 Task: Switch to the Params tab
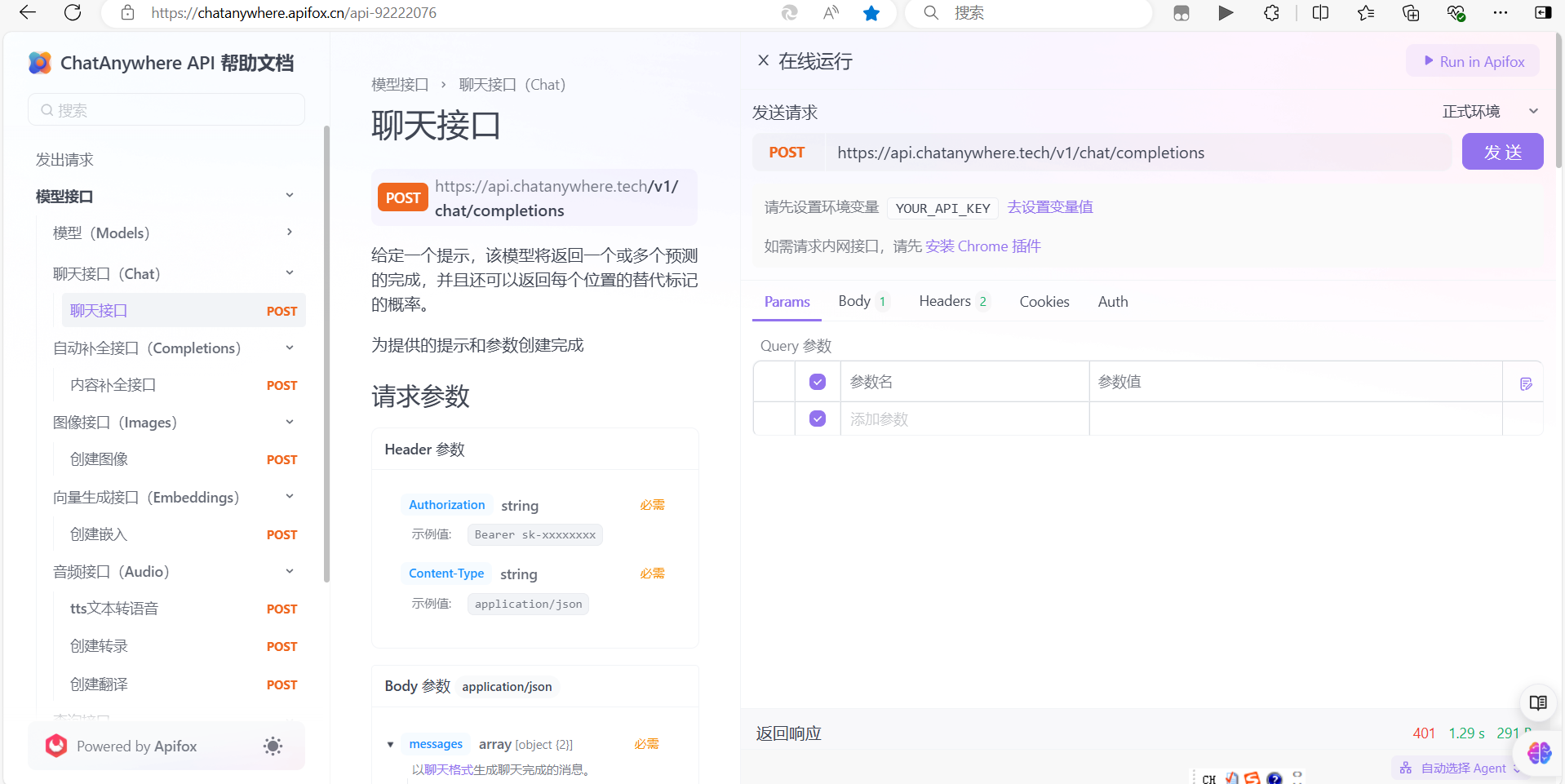(x=787, y=301)
